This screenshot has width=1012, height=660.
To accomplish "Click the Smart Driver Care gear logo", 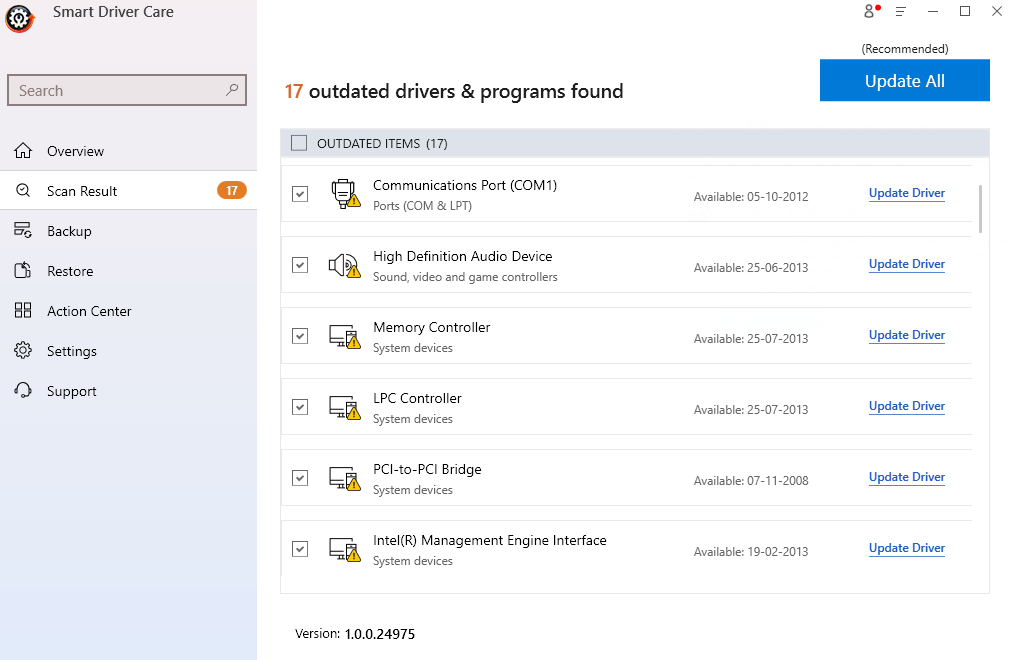I will tap(19, 18).
